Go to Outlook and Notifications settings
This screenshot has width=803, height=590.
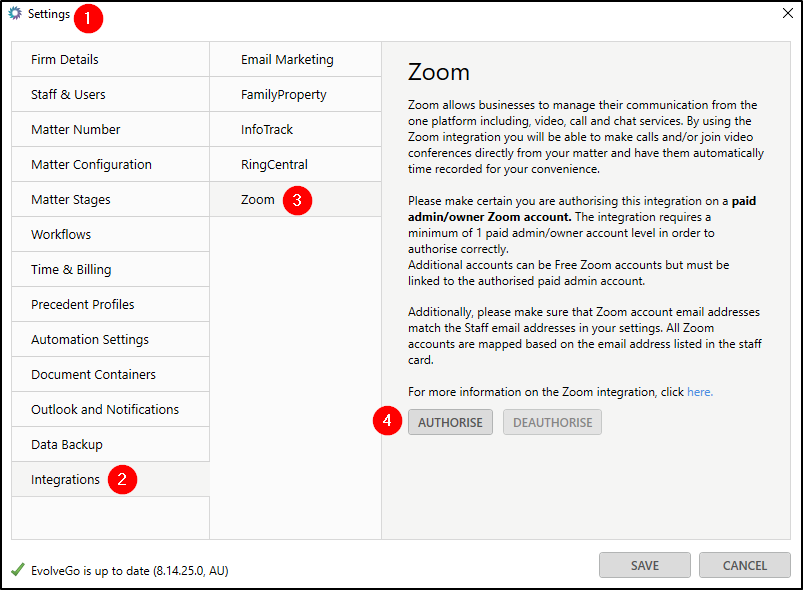click(110, 409)
